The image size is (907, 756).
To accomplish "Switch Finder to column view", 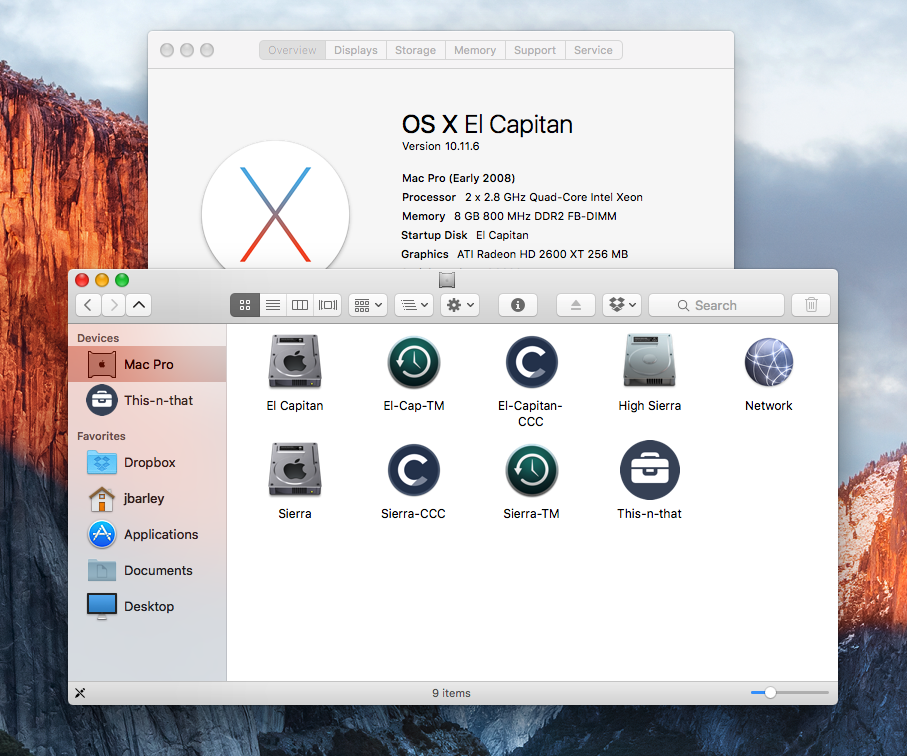I will 300,305.
